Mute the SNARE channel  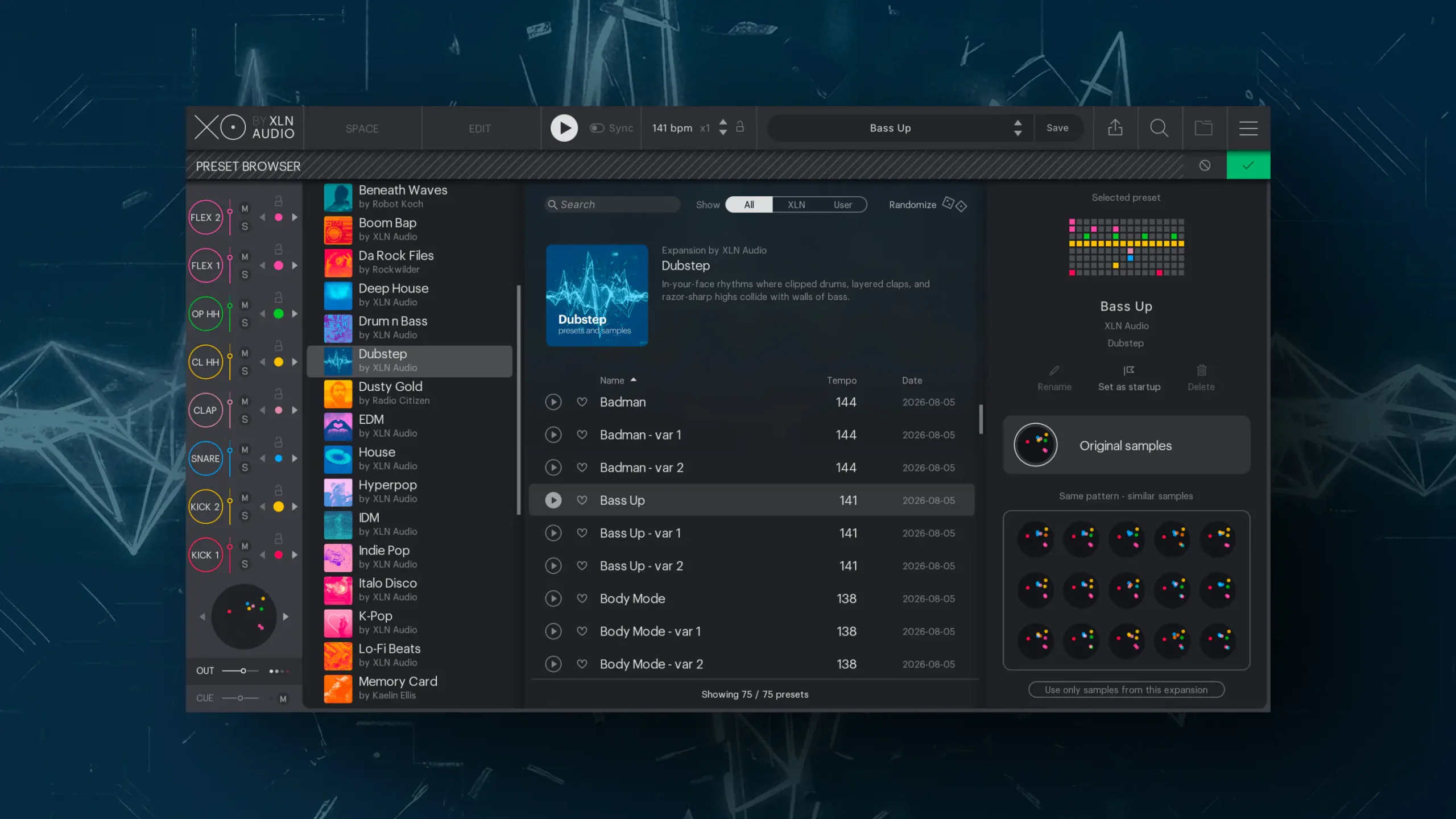pos(245,450)
